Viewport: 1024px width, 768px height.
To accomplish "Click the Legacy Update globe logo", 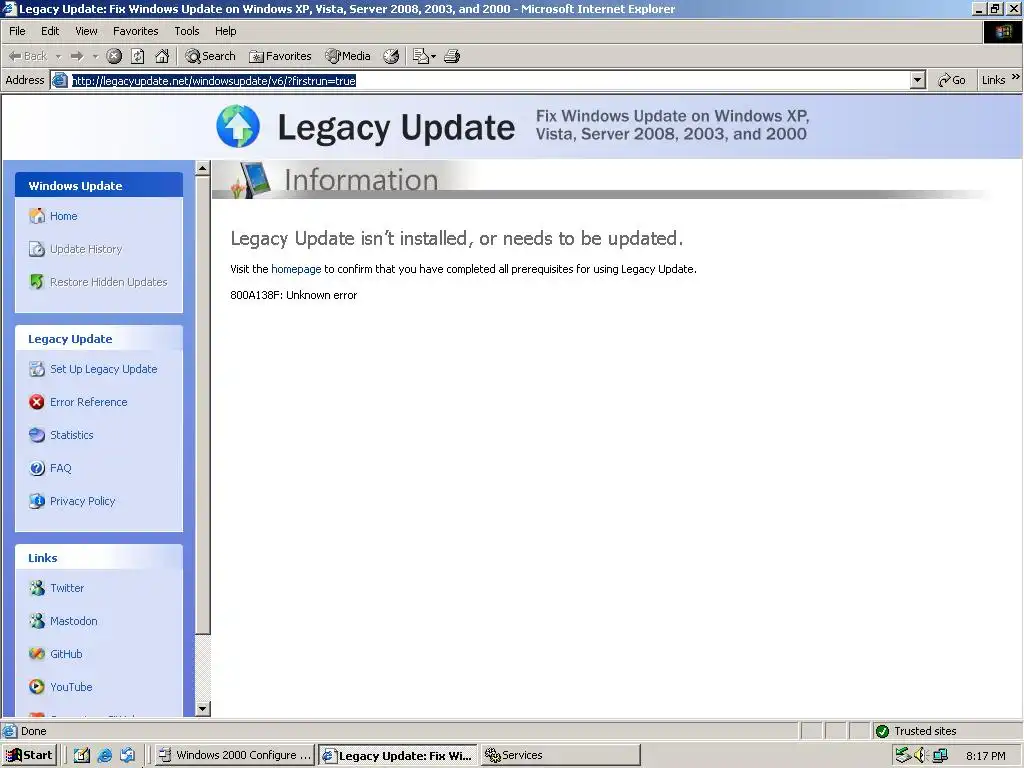I will (238, 126).
